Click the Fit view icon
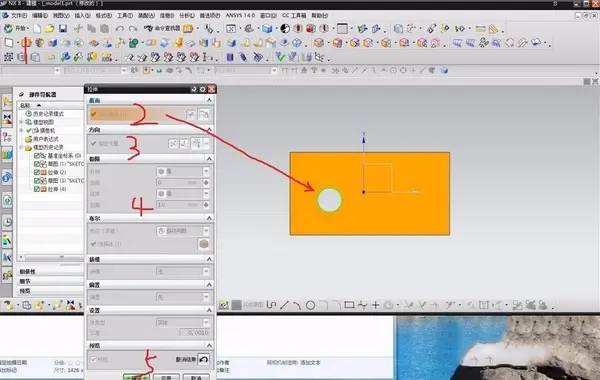This screenshot has height=380, width=600. [231, 29]
